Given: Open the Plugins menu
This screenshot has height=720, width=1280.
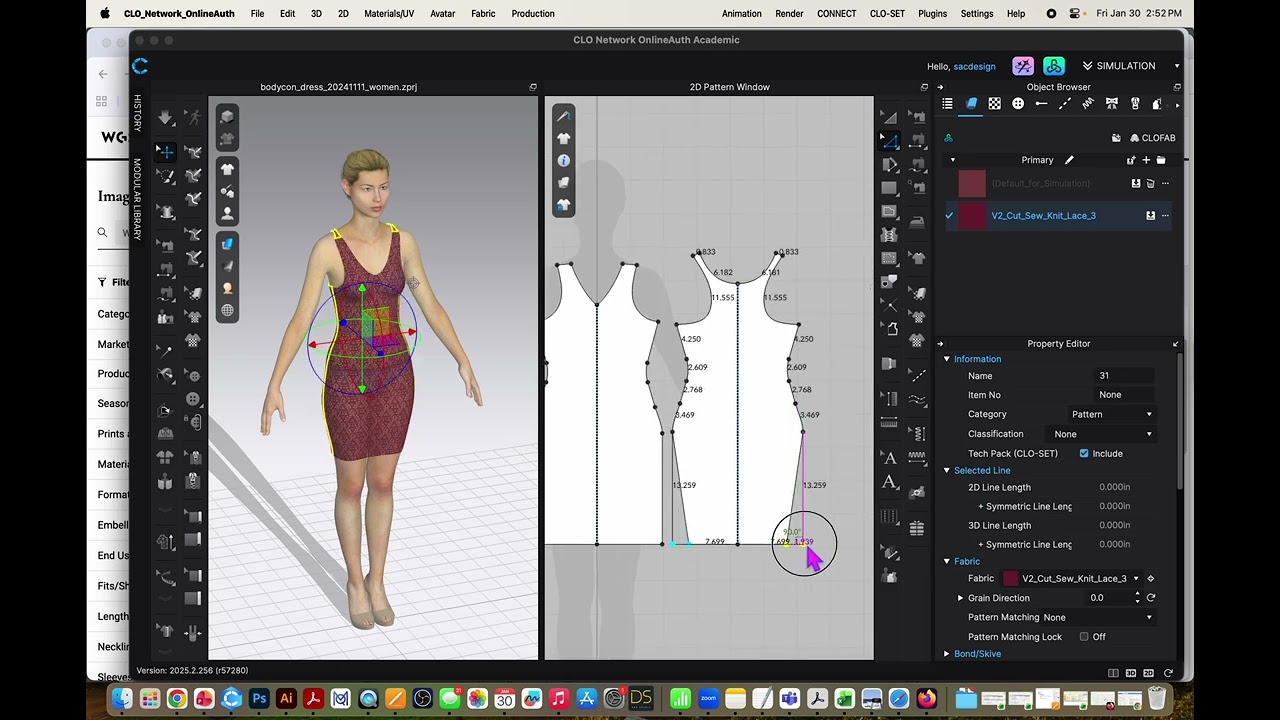Looking at the screenshot, I should tap(933, 14).
